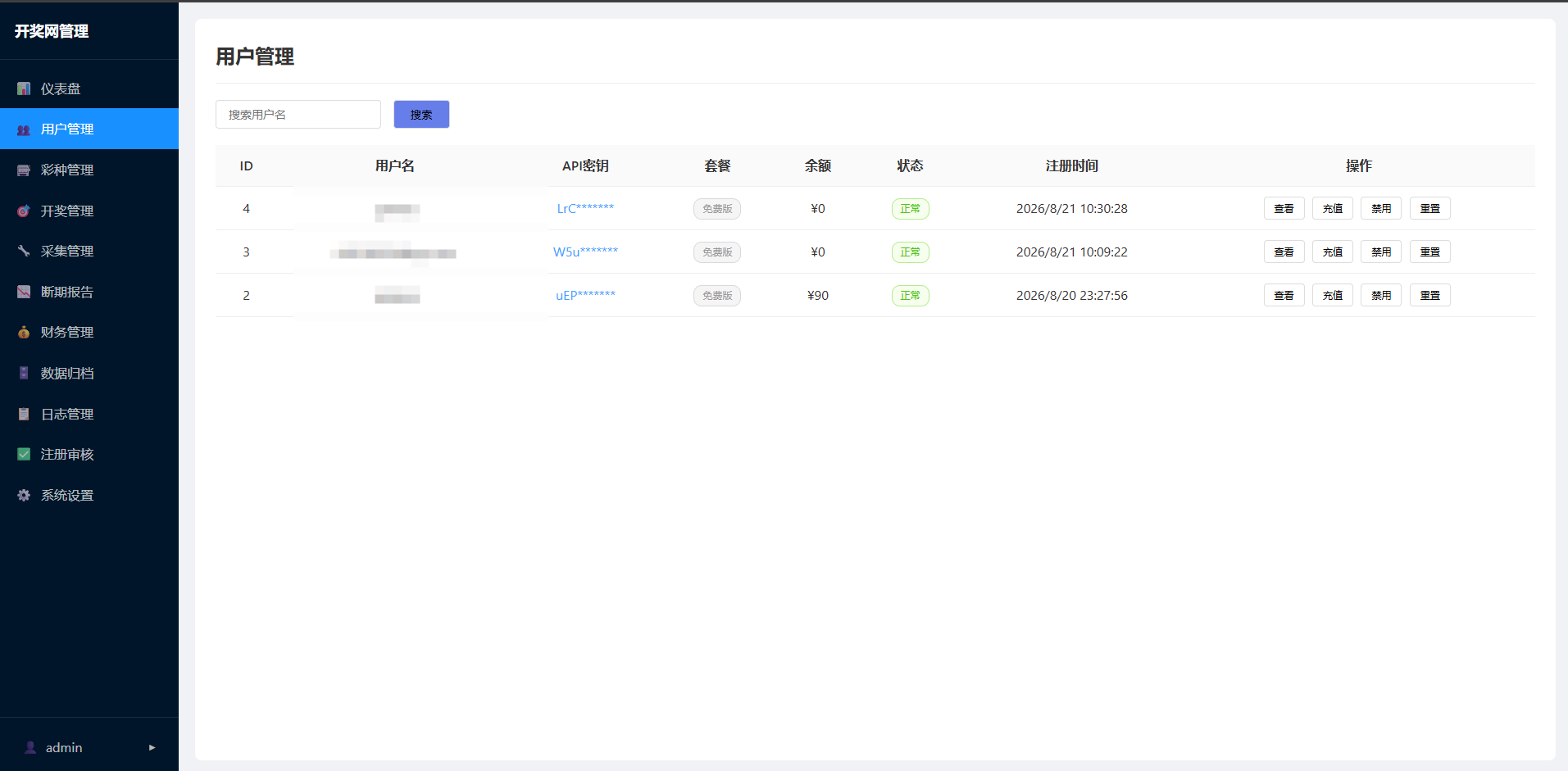The image size is (1568, 771).
Task: Go to 注册审核 in the sidebar
Action: (x=89, y=454)
